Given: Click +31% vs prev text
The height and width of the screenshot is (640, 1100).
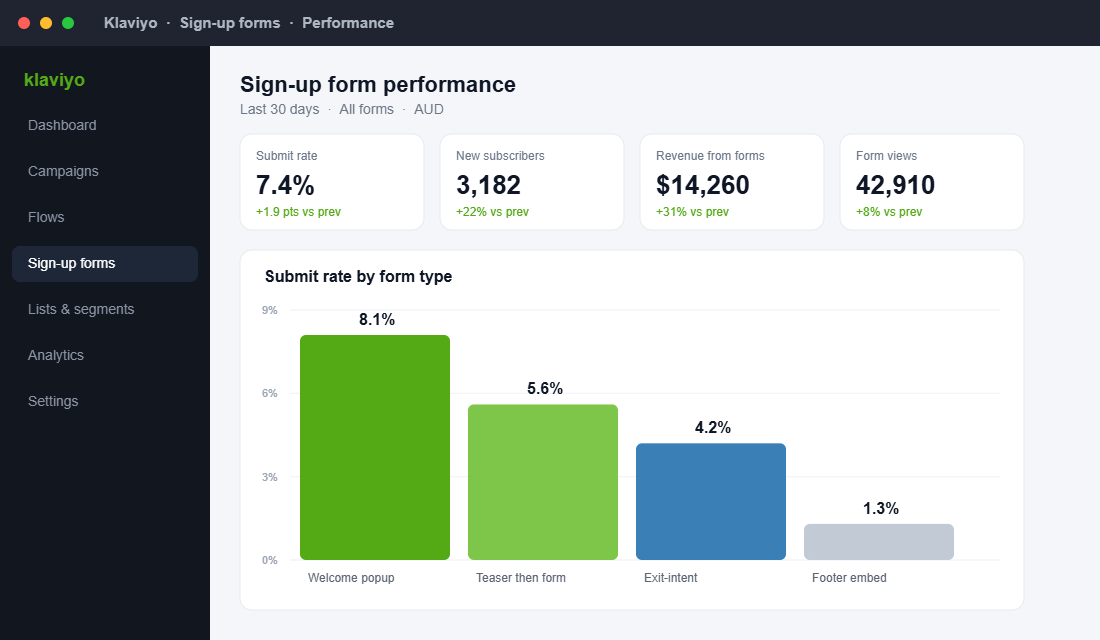Looking at the screenshot, I should click(692, 212).
